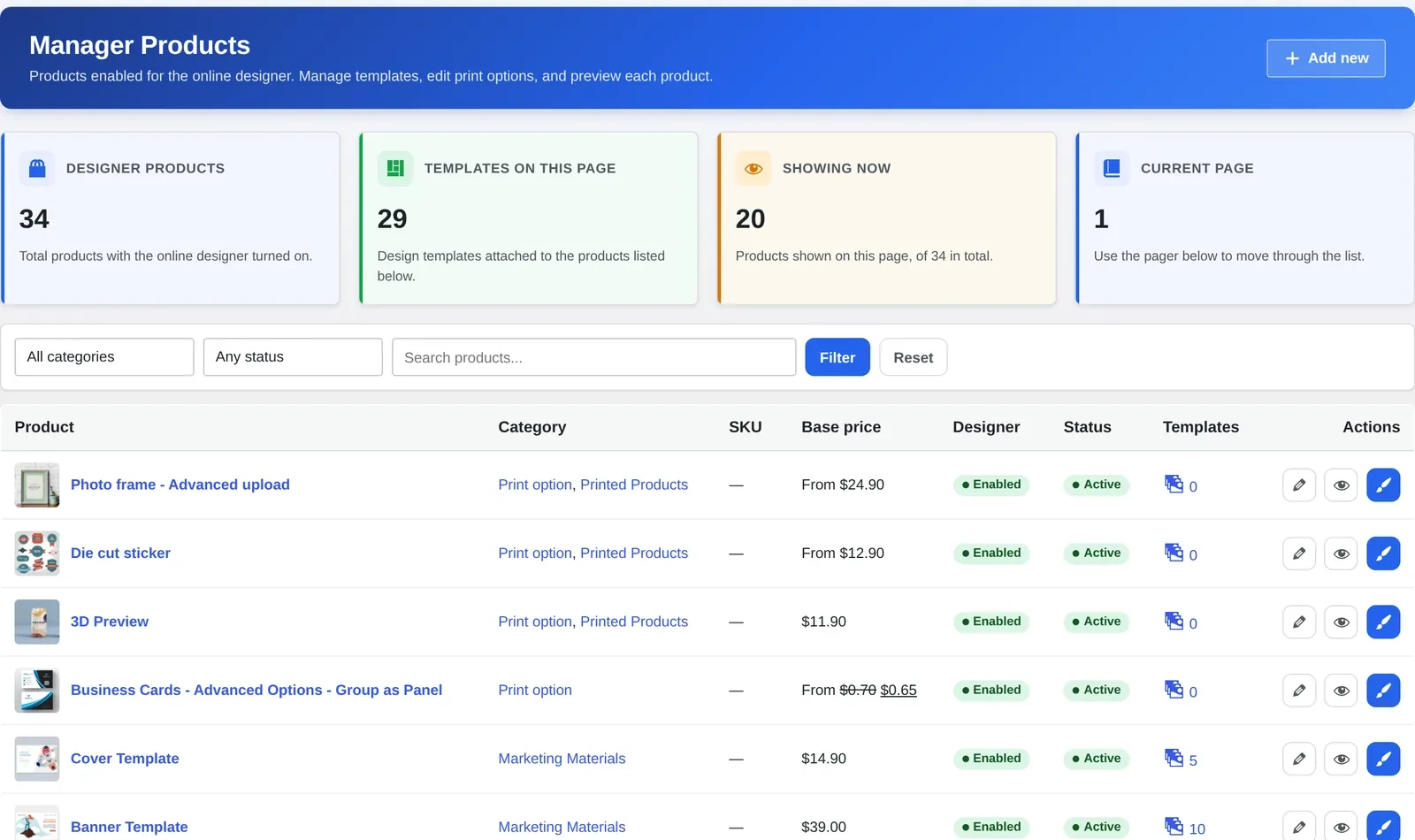The width and height of the screenshot is (1415, 840).
Task: Open templates icon for Banner Template row
Action: click(1174, 826)
